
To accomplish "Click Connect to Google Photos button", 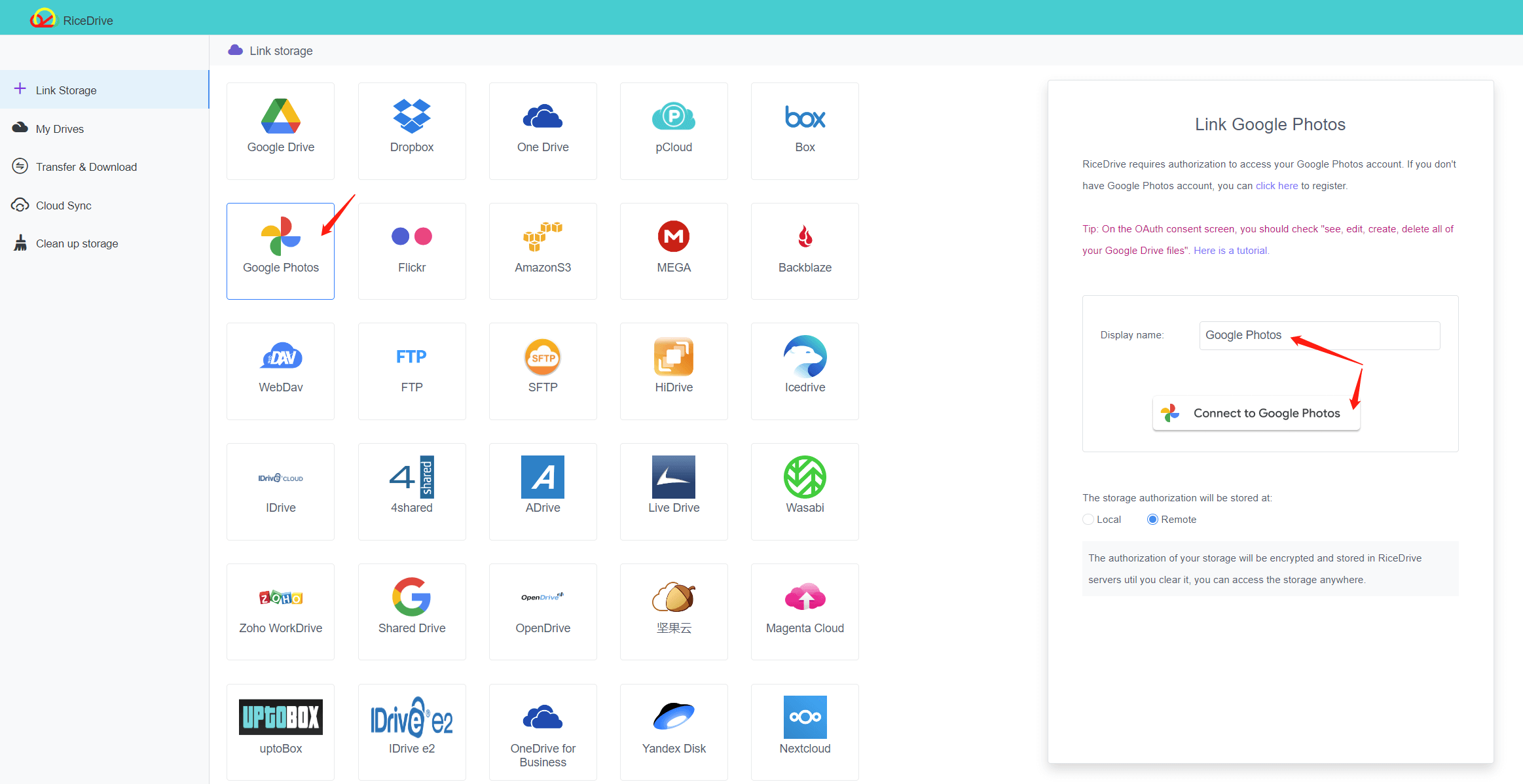I will (1257, 413).
